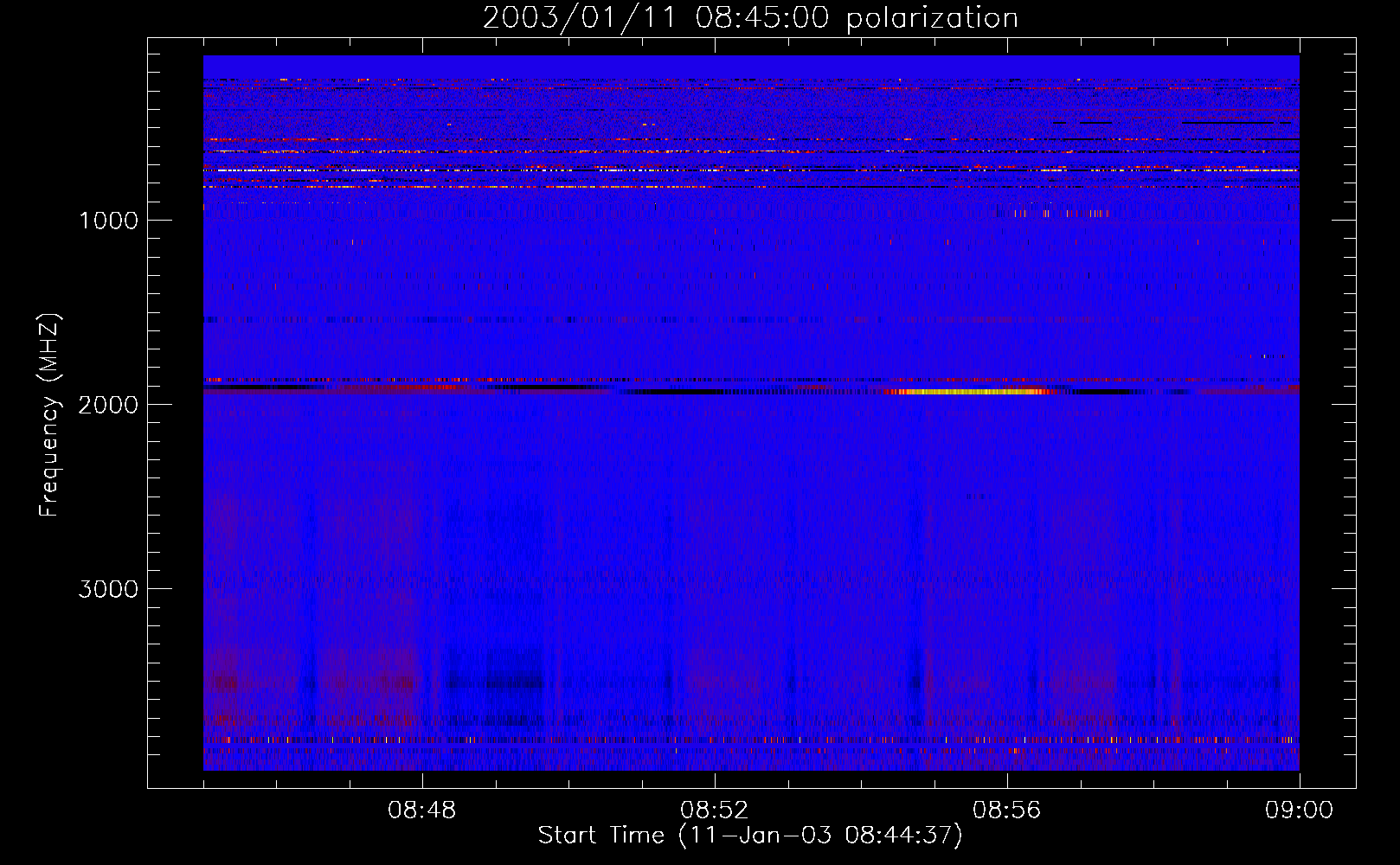Viewport: 1400px width, 865px height.
Task: Click the 'Frequency (MHZ)' axis label
Action: pos(50,415)
